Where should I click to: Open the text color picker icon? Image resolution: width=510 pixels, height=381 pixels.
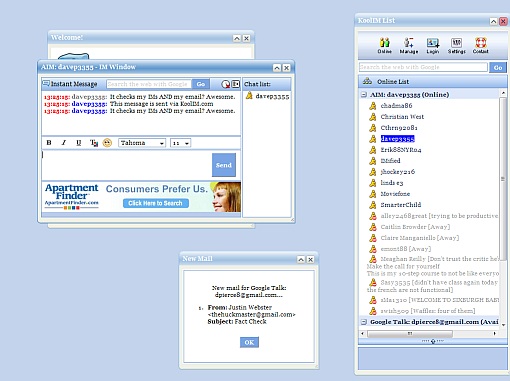point(94,143)
